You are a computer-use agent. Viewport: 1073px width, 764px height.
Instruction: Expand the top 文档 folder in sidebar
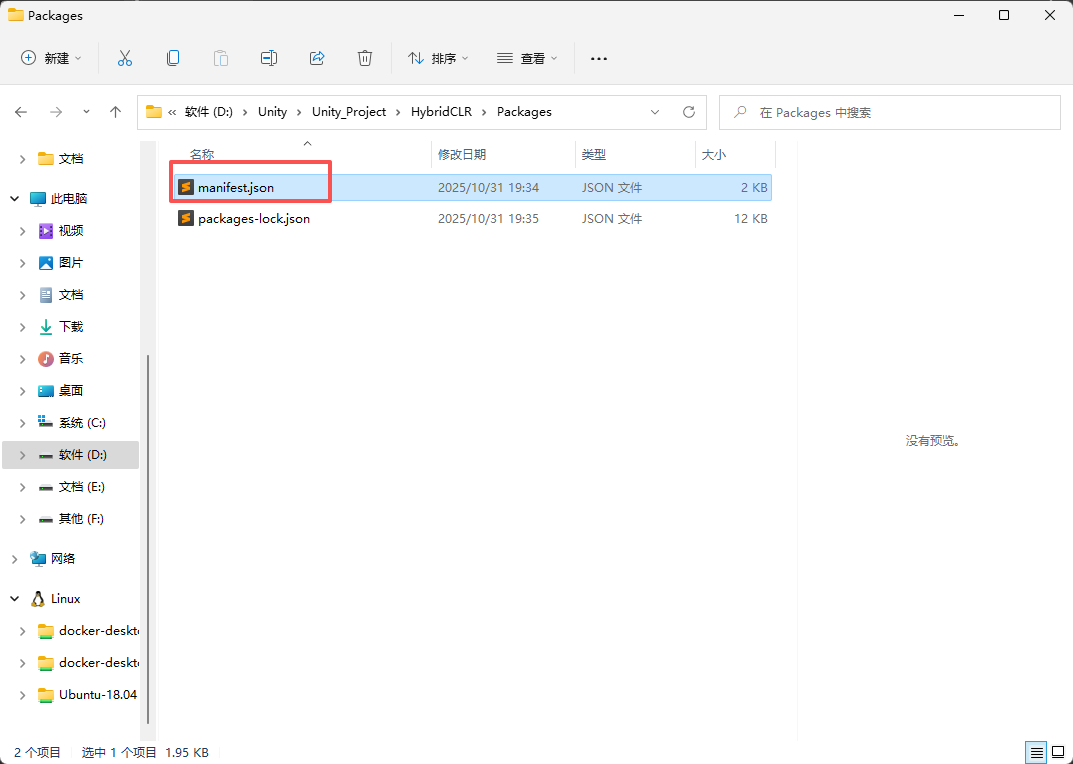tap(23, 159)
